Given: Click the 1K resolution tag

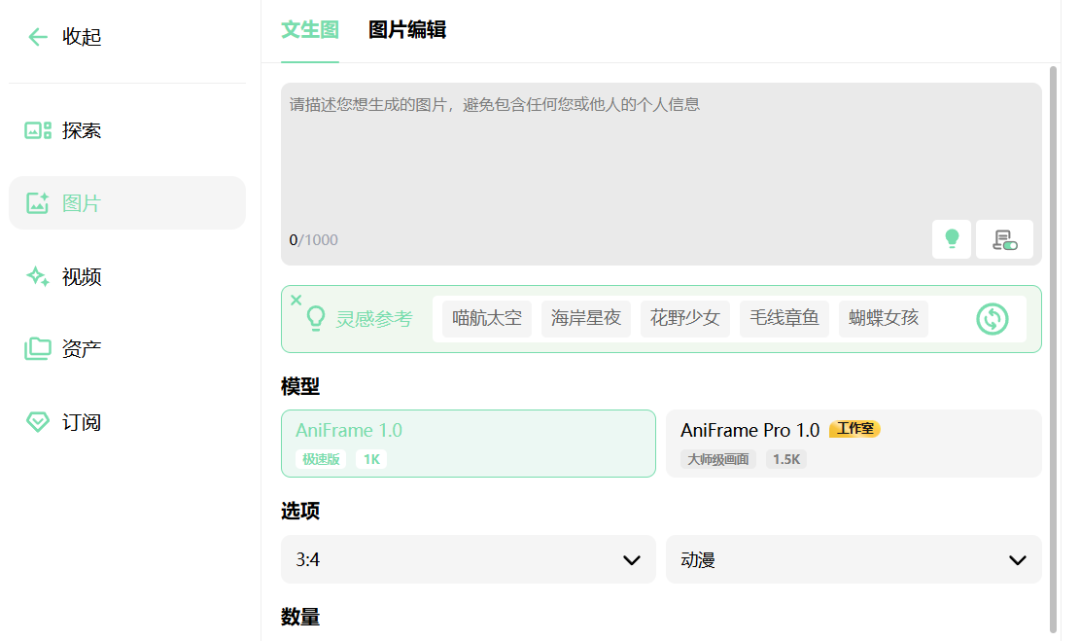Looking at the screenshot, I should 371,459.
